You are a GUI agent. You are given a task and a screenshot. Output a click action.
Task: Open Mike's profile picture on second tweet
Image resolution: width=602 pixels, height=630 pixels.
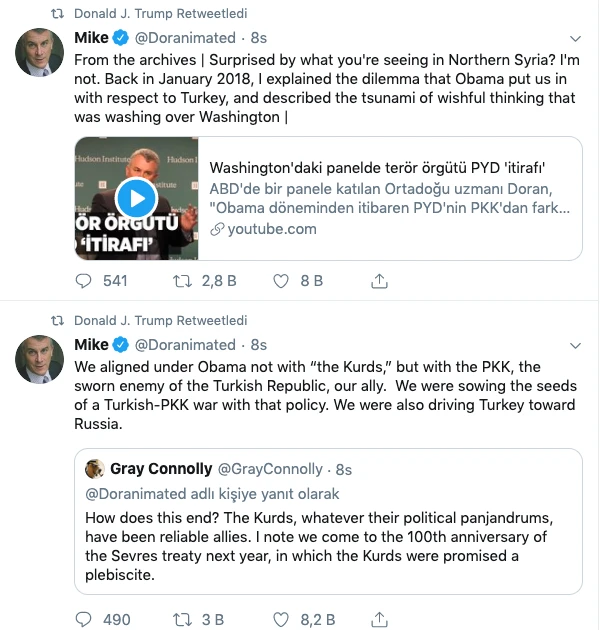tap(40, 359)
